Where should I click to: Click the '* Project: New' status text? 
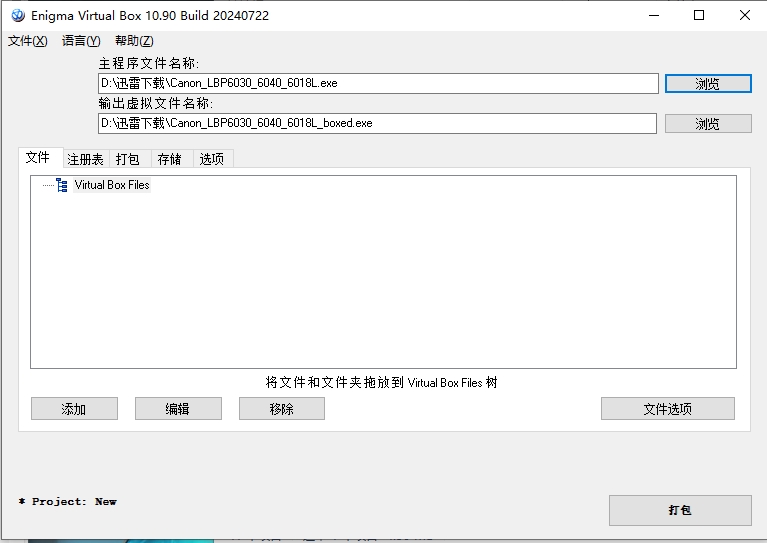tap(68, 501)
